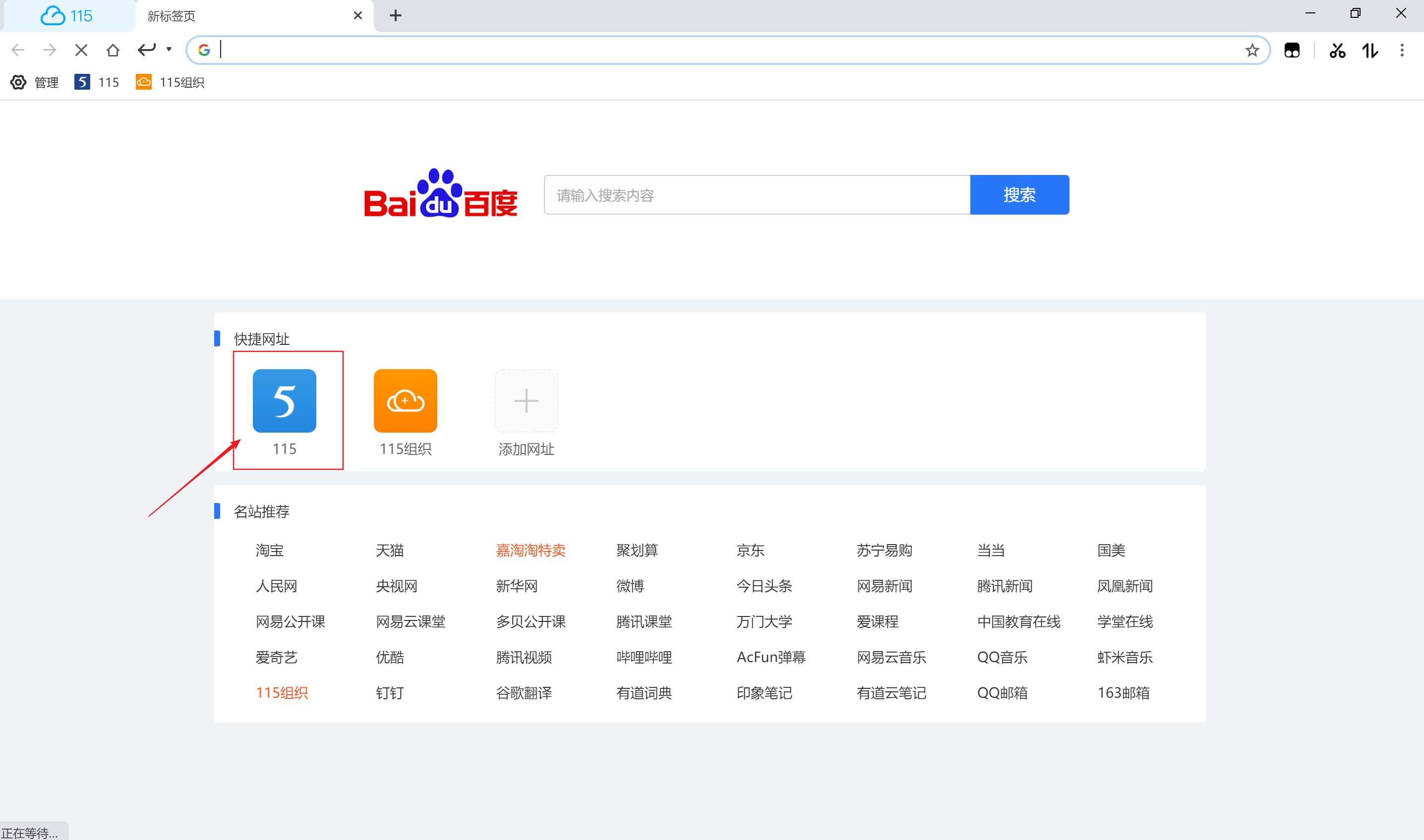Open the downloads transfer arrows icon
The height and width of the screenshot is (840, 1424).
click(x=1369, y=51)
